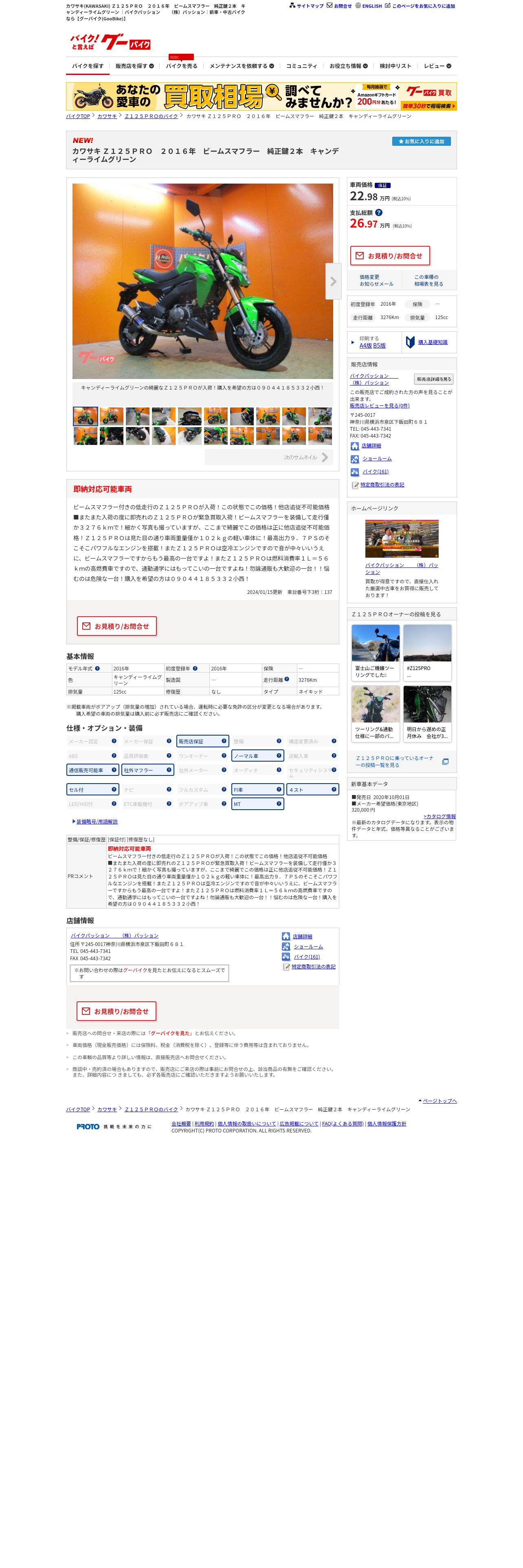Click house icon in bottom 店舗情報 section
Viewport: 523px width, 1568px height.
coord(286,936)
